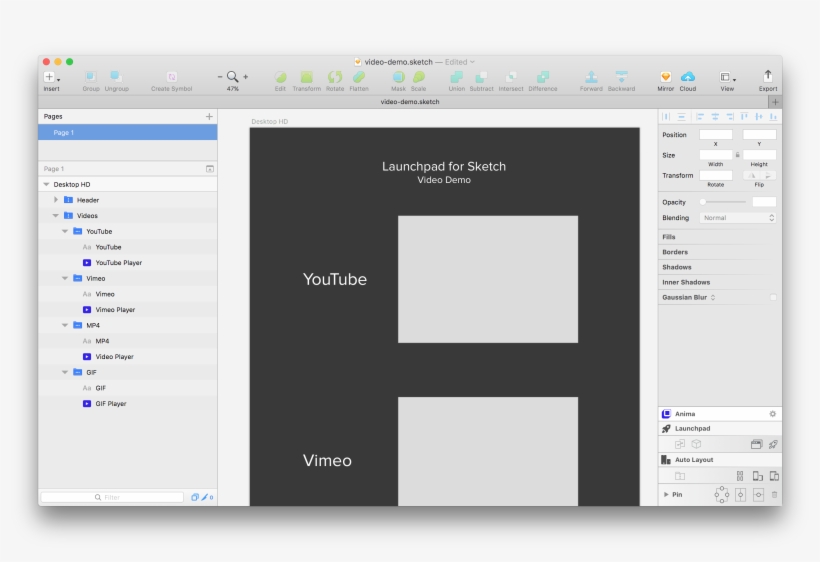Viewport: 820px width, 562px height.
Task: Collapse the YouTube folder
Action: 65,231
